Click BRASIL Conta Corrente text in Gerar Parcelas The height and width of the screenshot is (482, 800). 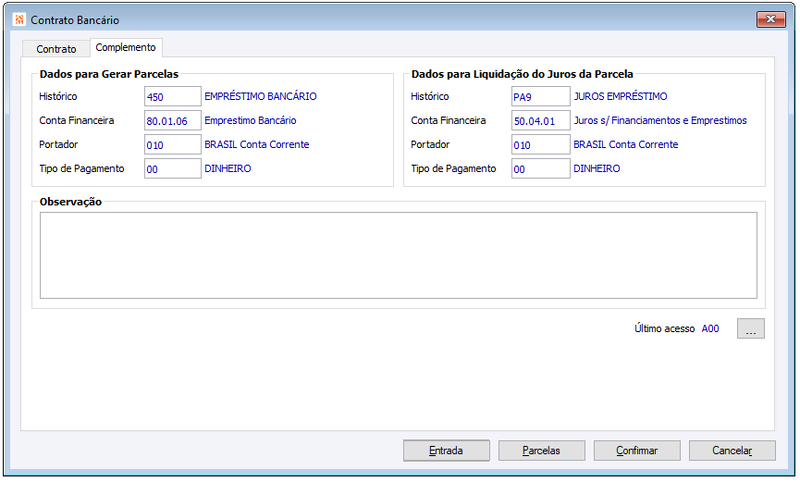(x=257, y=145)
